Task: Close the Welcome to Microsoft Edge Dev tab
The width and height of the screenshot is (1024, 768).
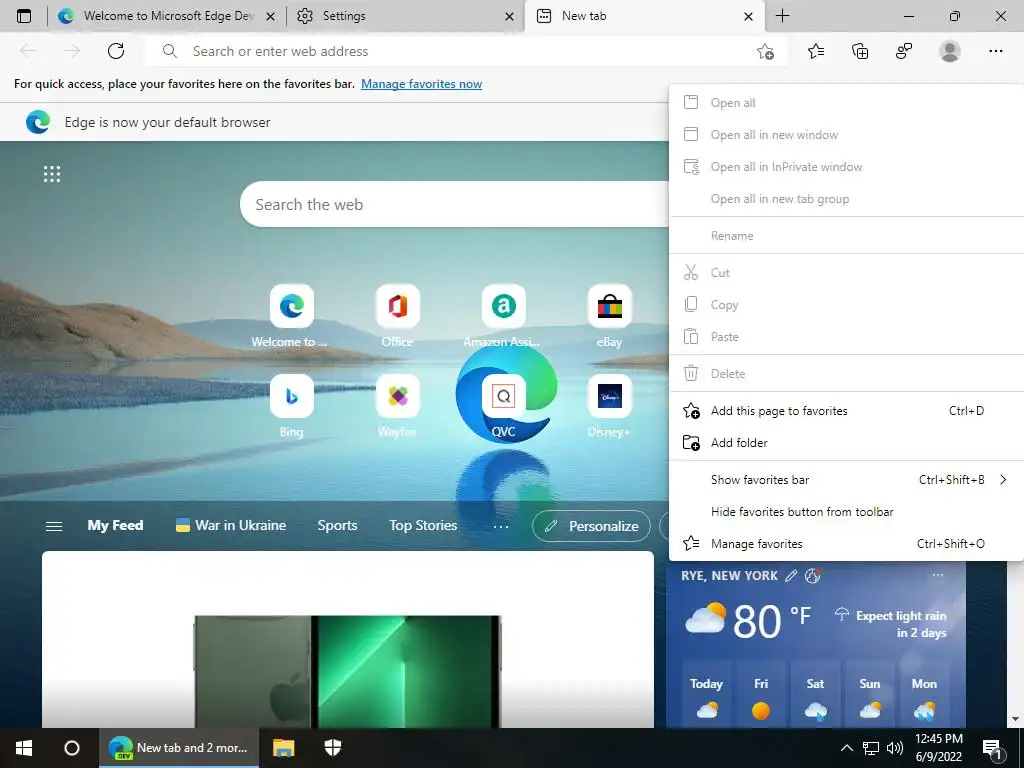Action: 270,16
